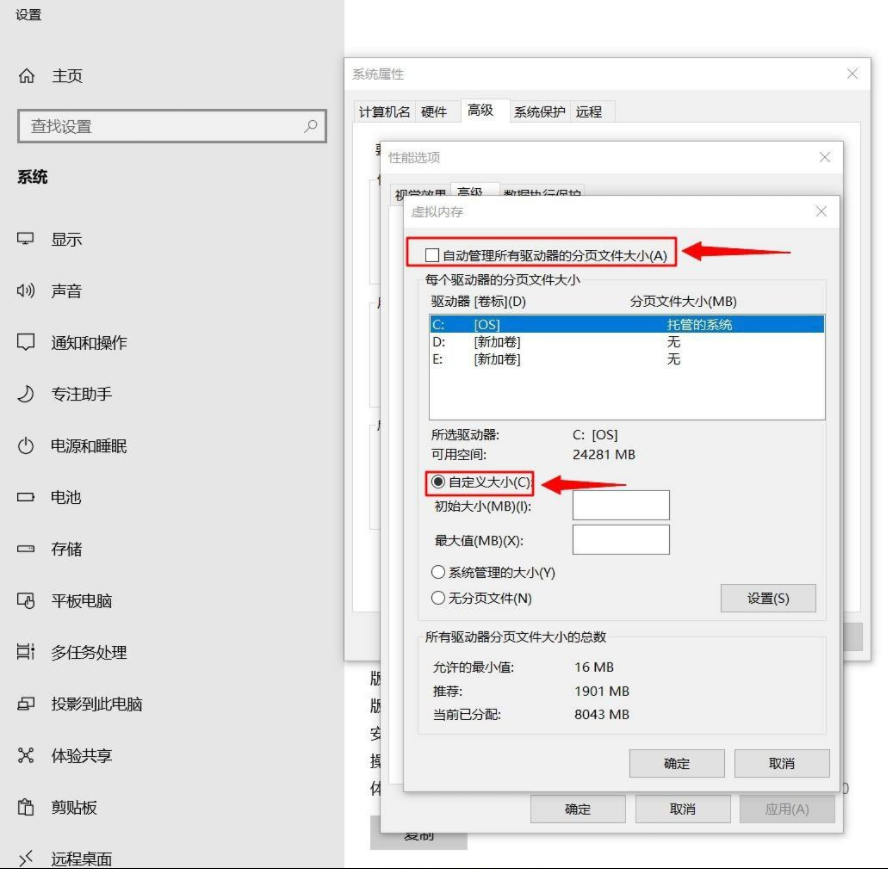888x869 pixels.
Task: Open the 显示 display icon
Action: tap(25, 239)
